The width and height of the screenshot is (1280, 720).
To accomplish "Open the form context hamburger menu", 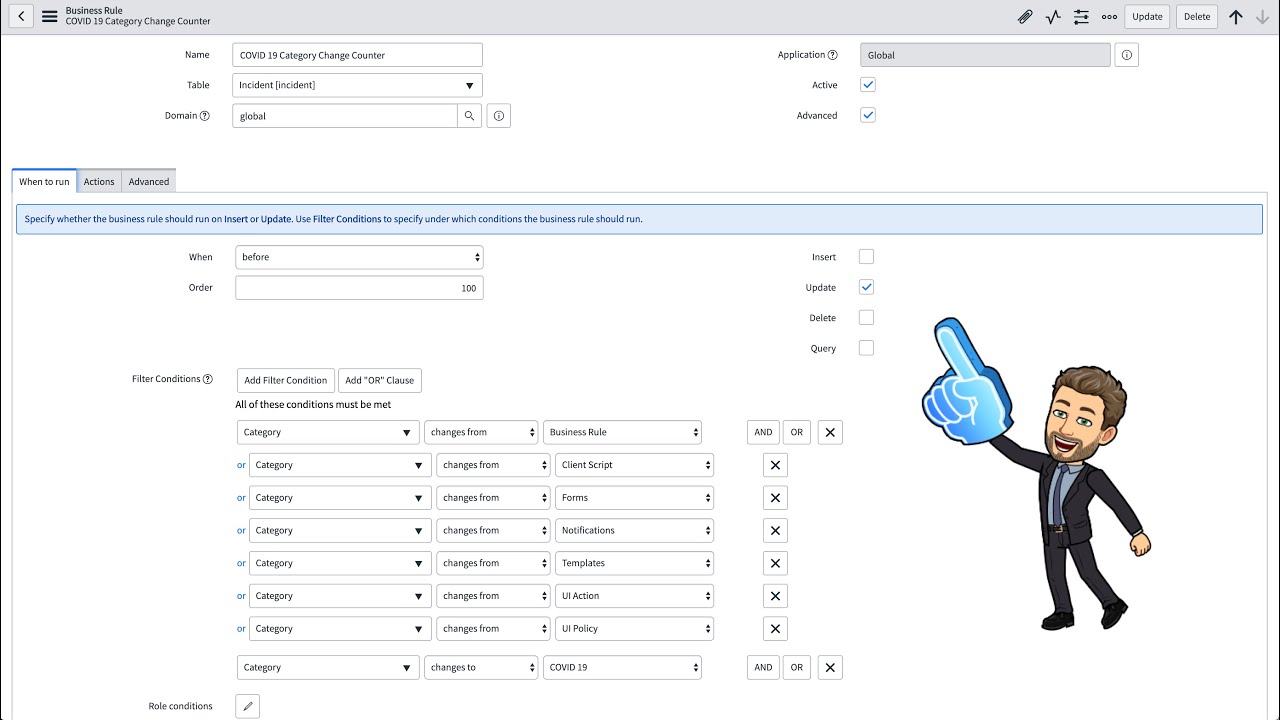I will click(x=49, y=16).
